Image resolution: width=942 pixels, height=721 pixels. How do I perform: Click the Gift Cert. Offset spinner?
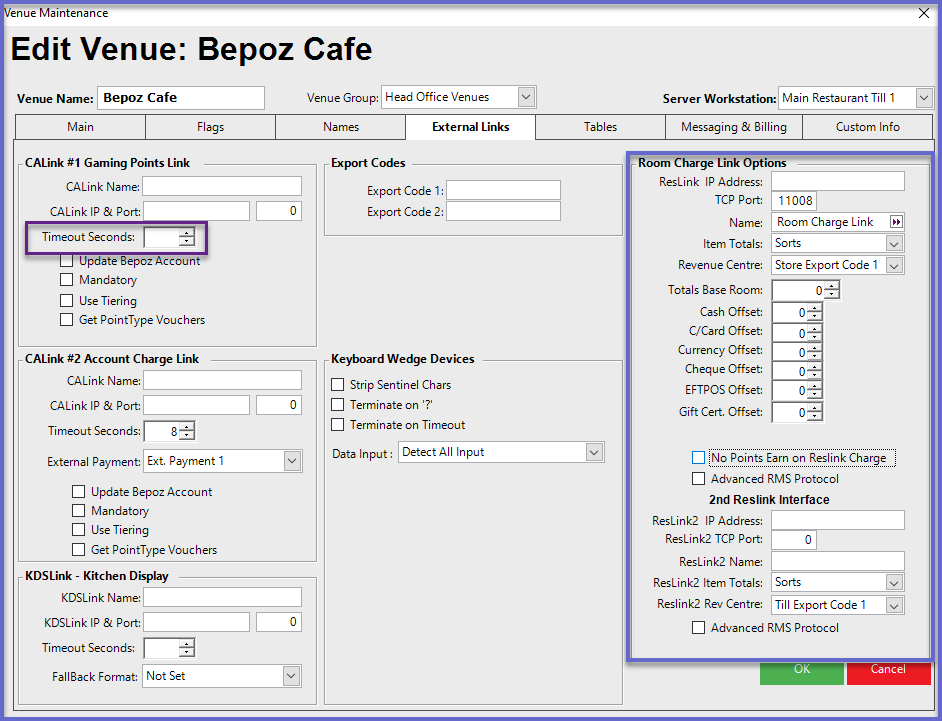point(797,412)
